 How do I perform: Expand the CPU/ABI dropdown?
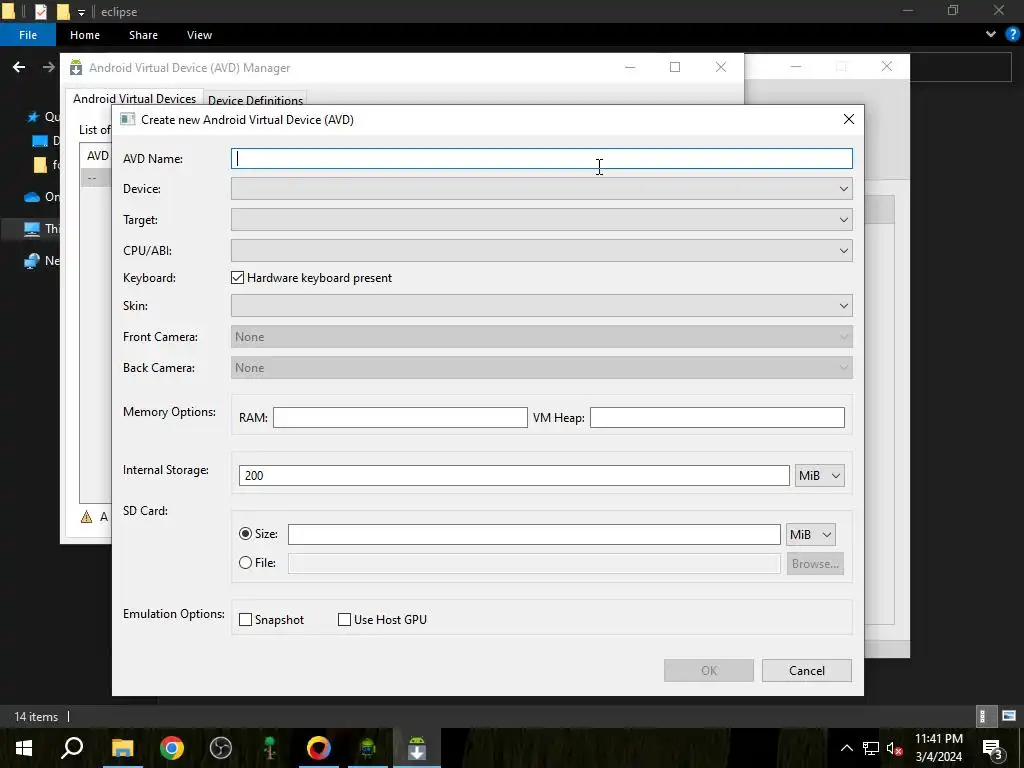(x=541, y=251)
